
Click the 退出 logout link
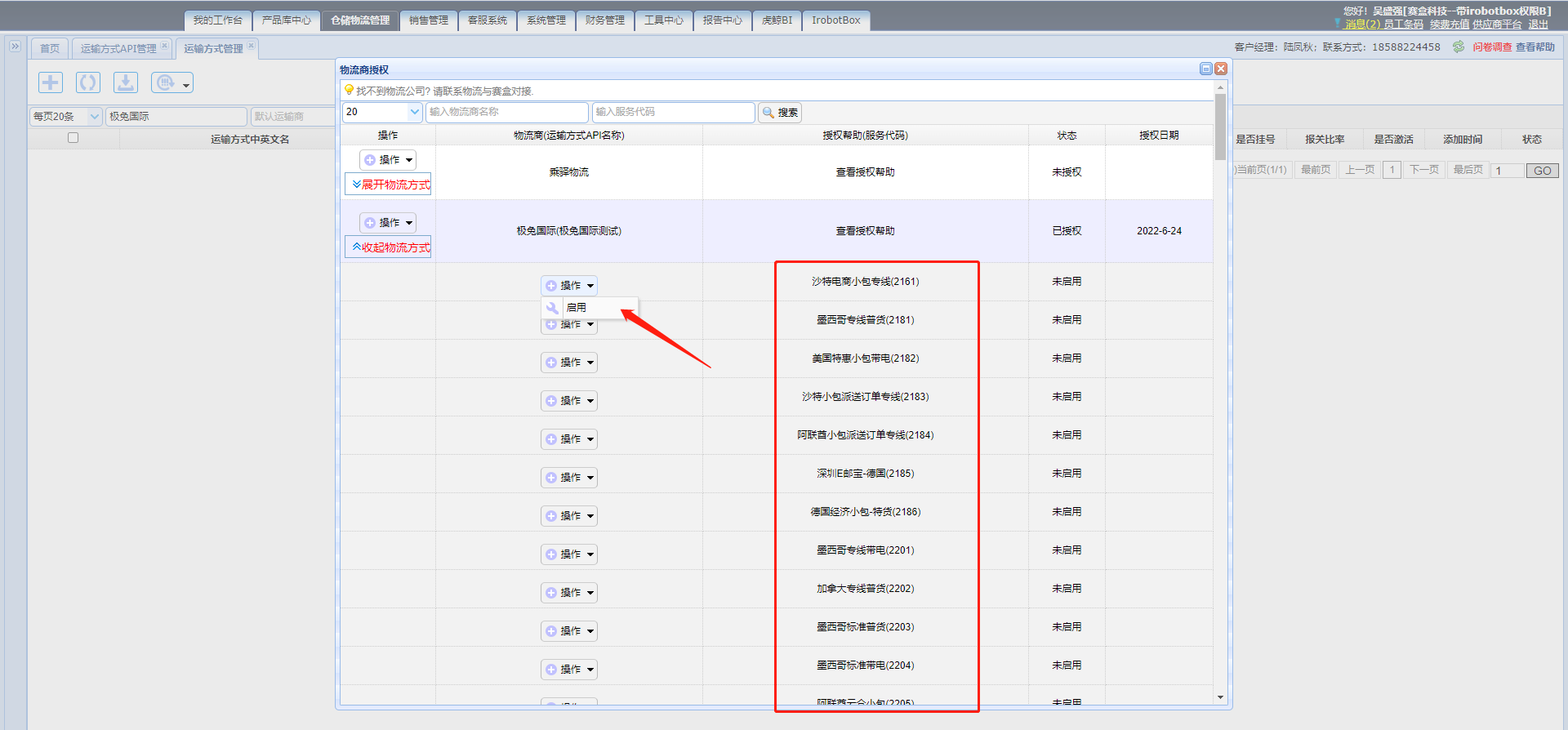pyautogui.click(x=1539, y=24)
